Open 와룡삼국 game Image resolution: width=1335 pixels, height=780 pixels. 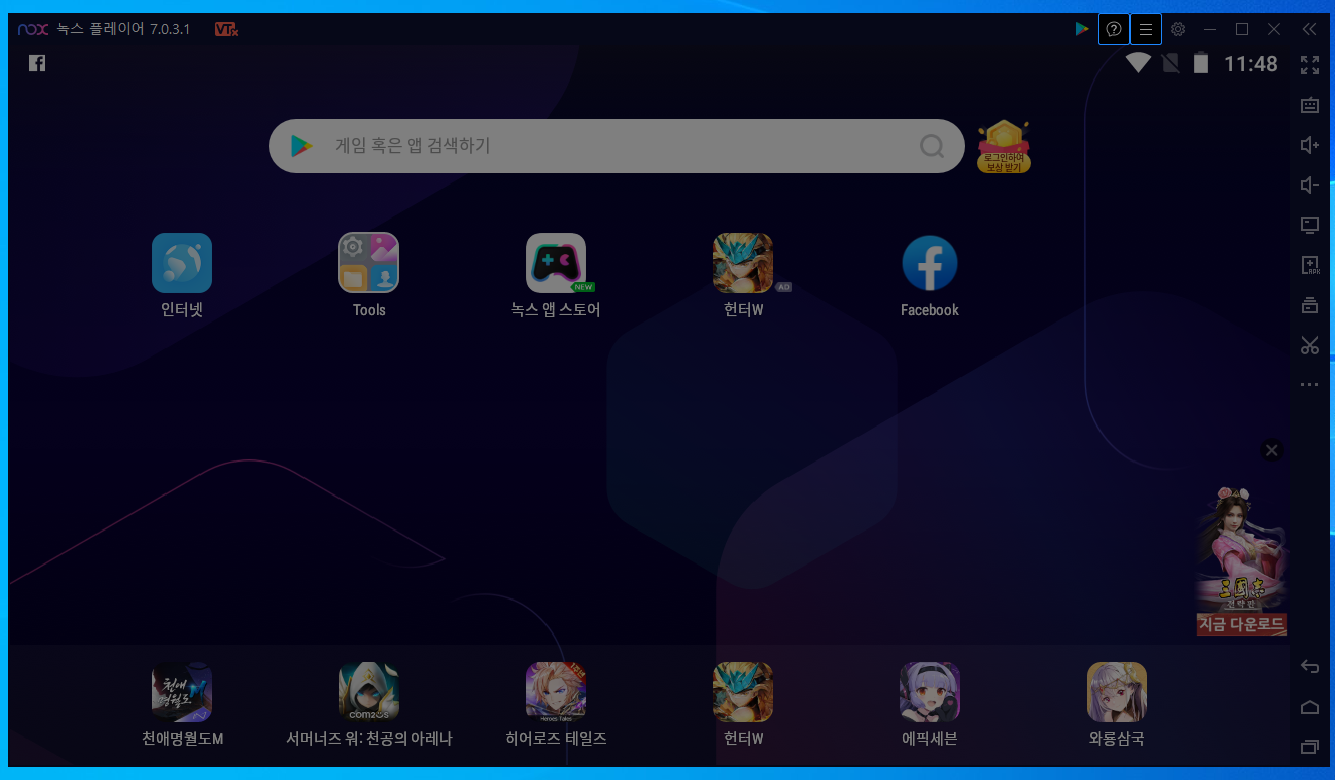pyautogui.click(x=1117, y=692)
